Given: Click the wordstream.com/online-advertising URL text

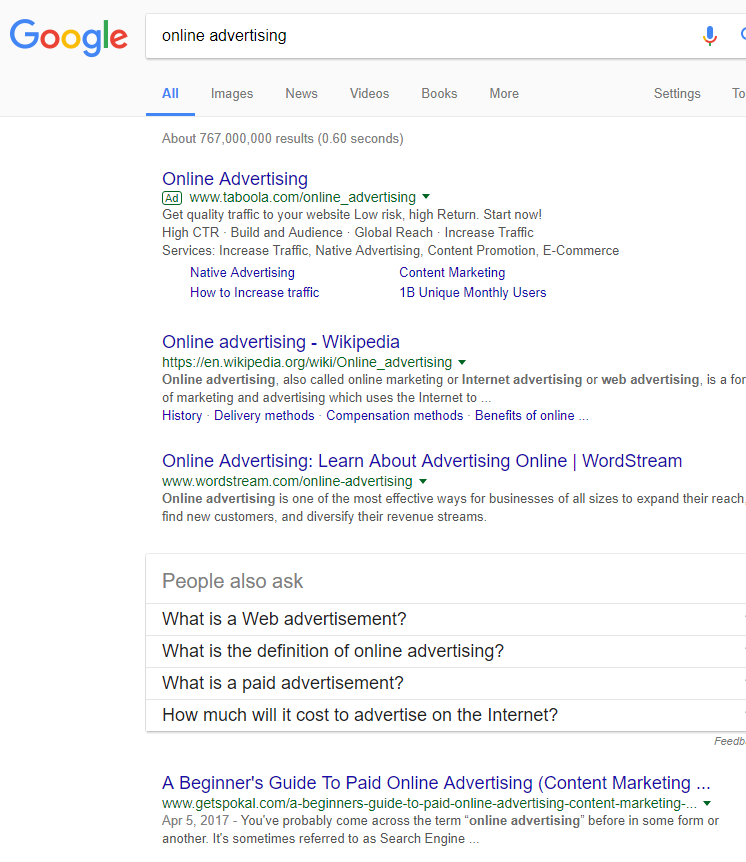Looking at the screenshot, I should (287, 482).
